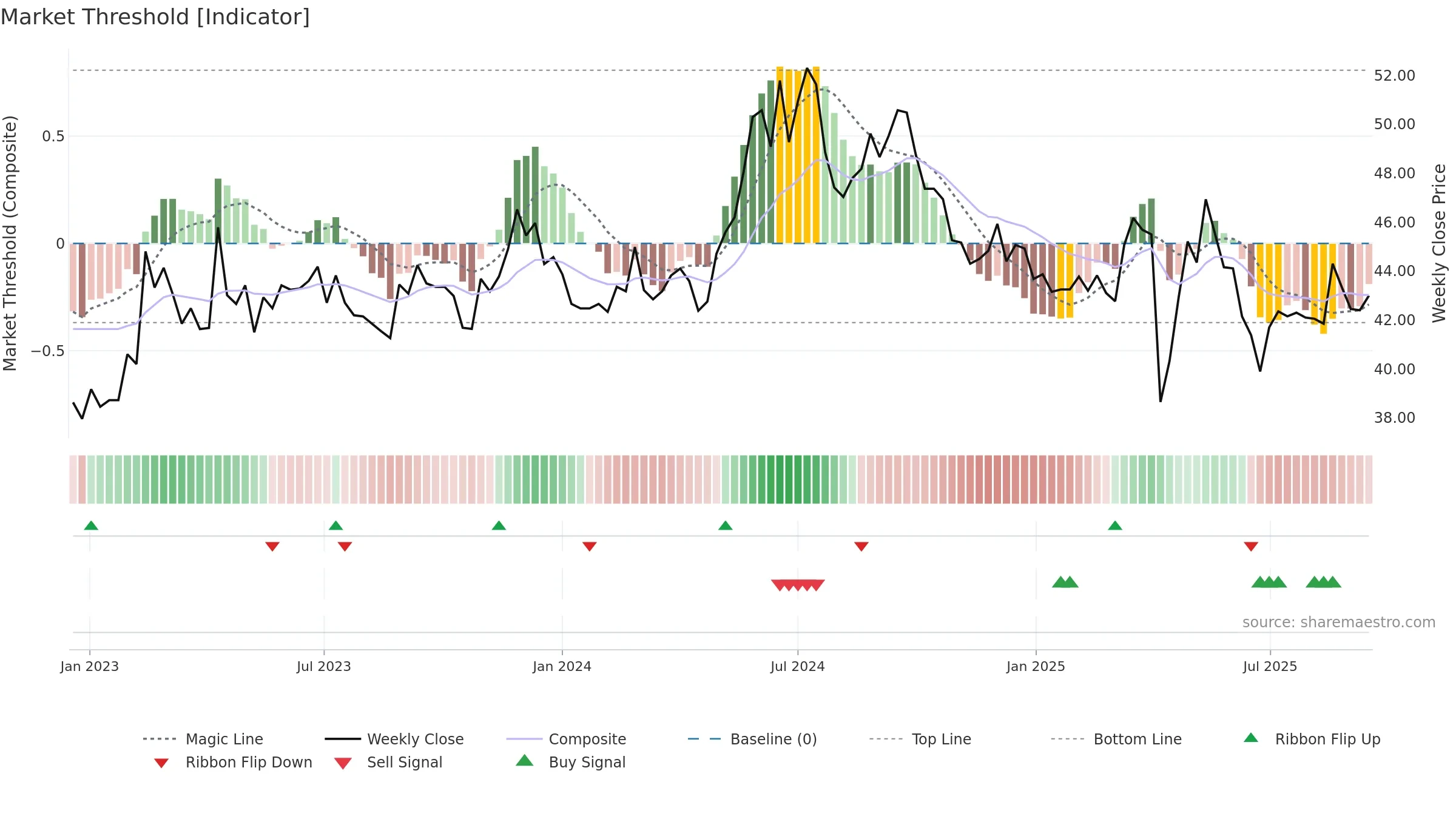The image size is (1456, 819).
Task: Click the Weekly Close Price axis title
Action: [1439, 243]
